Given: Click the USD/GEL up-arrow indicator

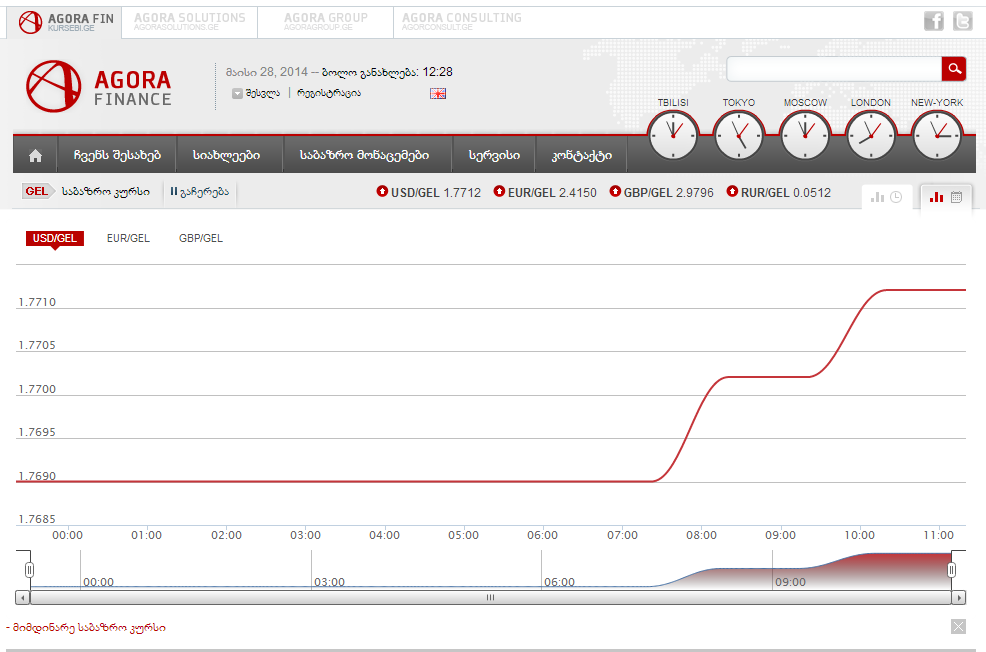Looking at the screenshot, I should 382,191.
